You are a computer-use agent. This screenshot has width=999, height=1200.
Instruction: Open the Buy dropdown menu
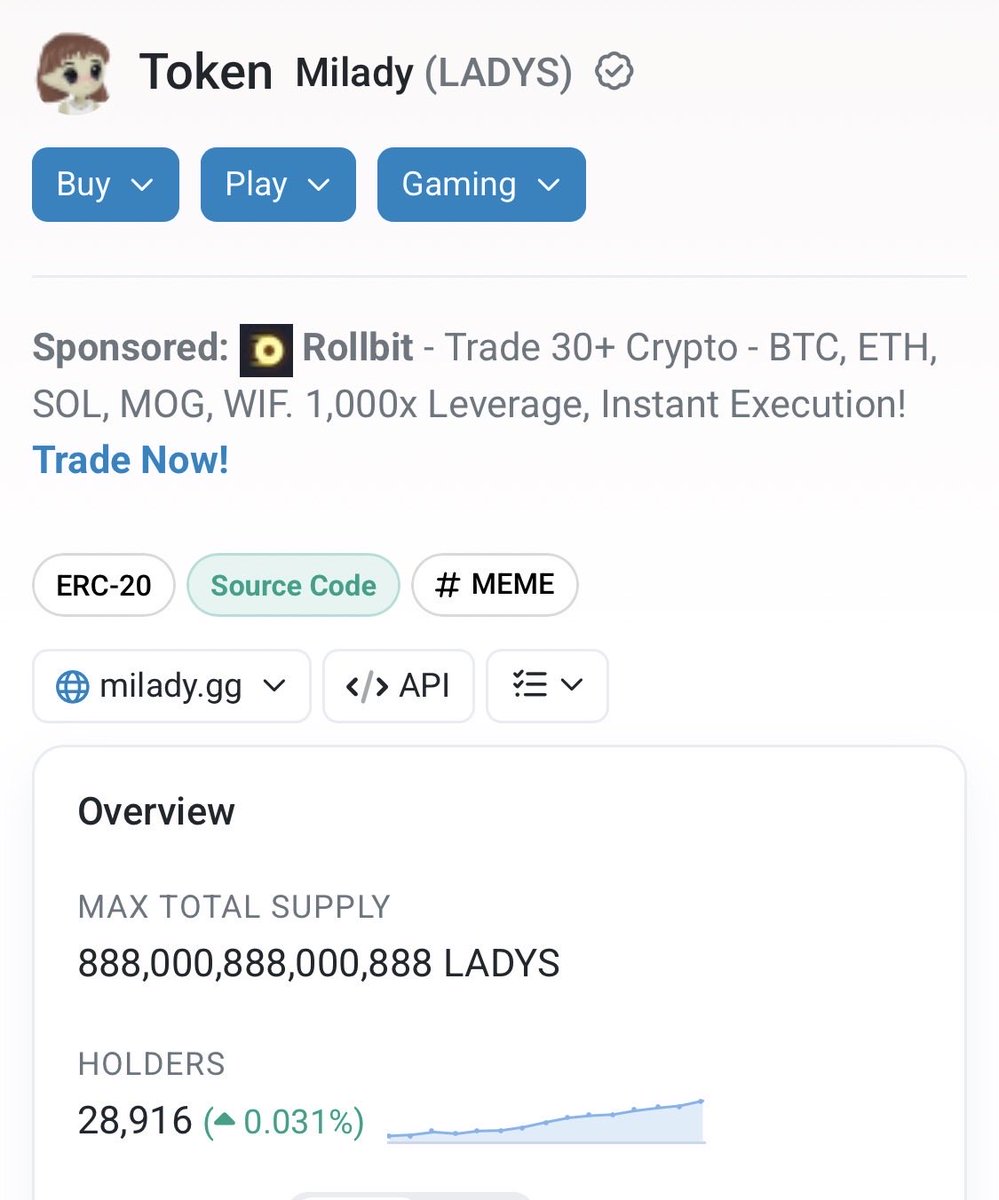(x=105, y=185)
